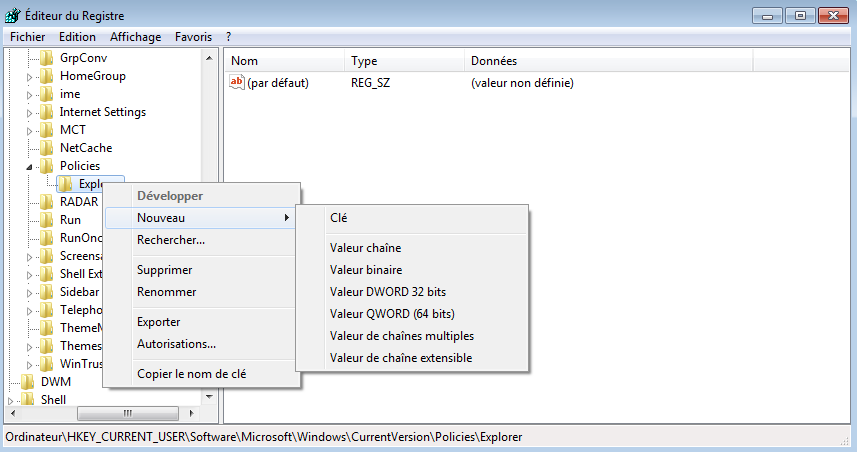Choose Copier le nom de clé
Viewport: 857px width, 452px height.
[200, 374]
